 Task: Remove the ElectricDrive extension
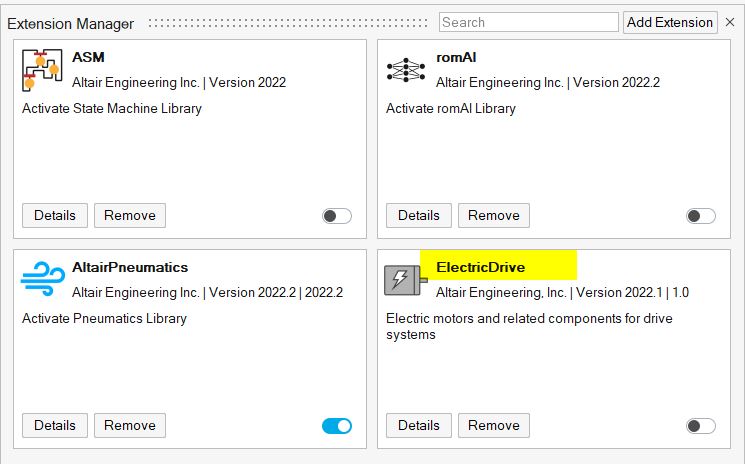tap(494, 425)
